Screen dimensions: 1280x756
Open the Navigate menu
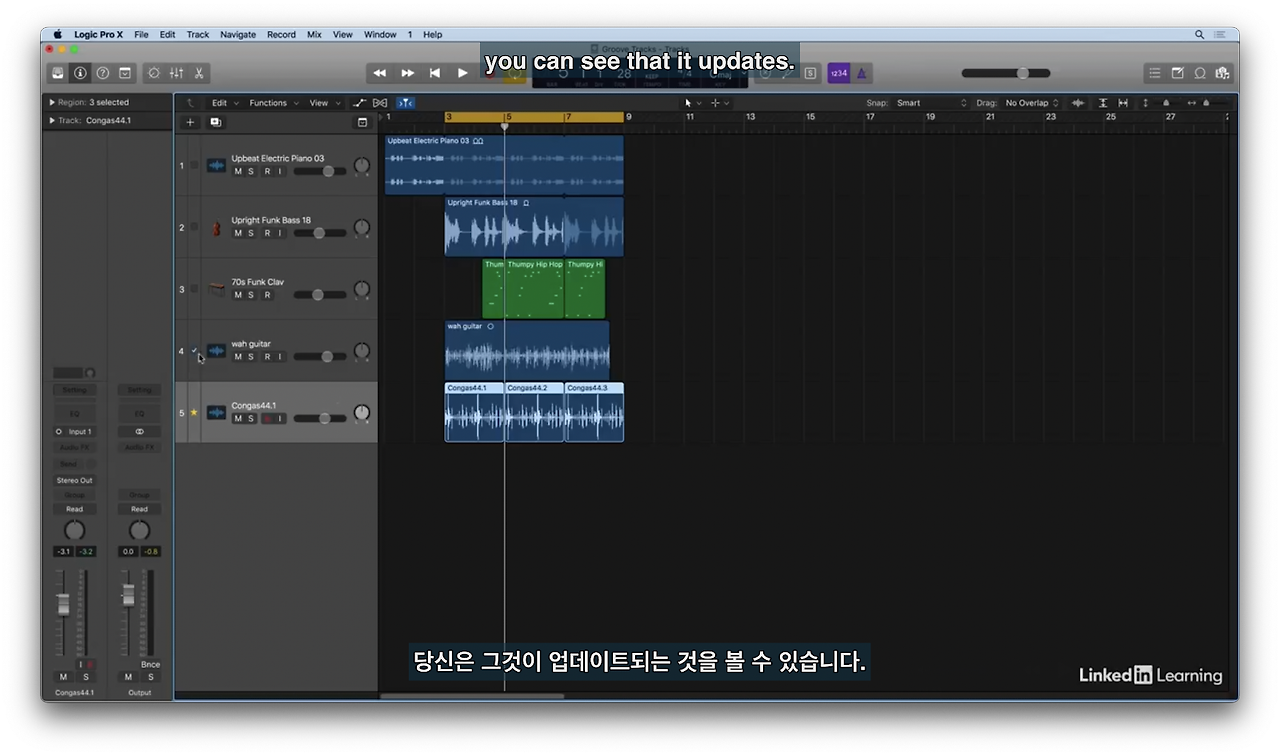coord(238,34)
